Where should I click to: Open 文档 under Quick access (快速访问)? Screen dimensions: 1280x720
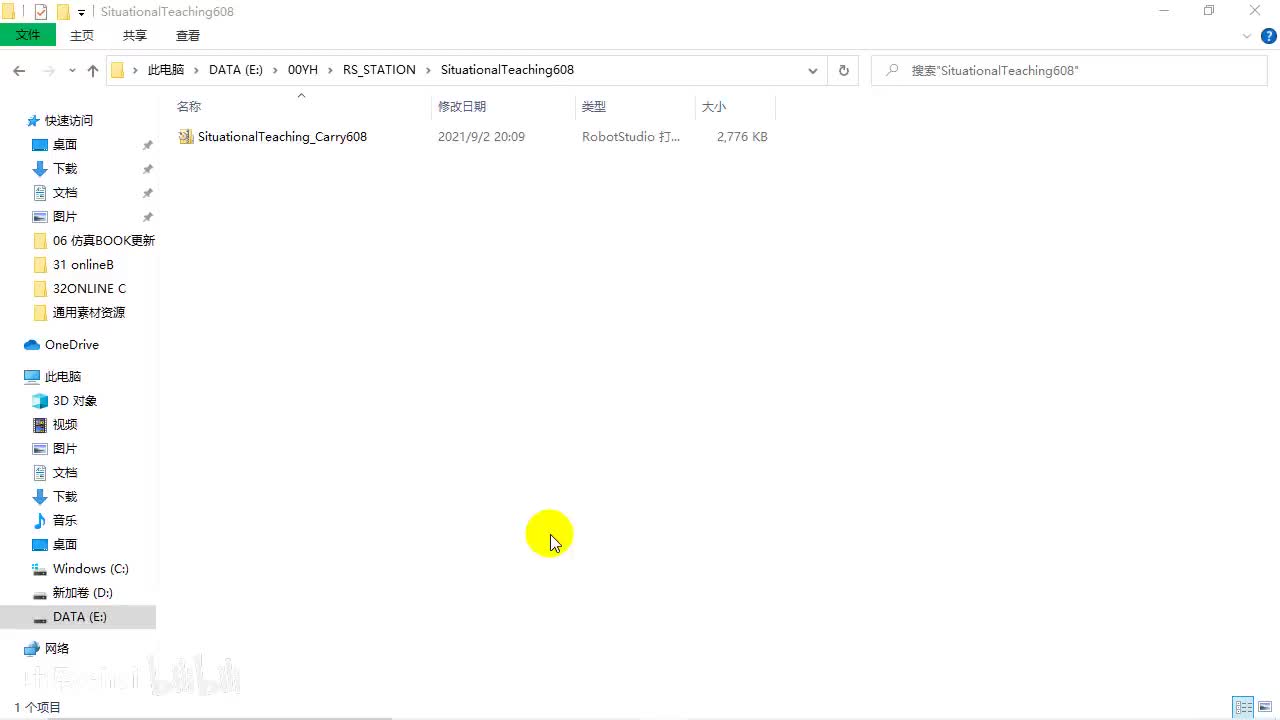pos(65,192)
